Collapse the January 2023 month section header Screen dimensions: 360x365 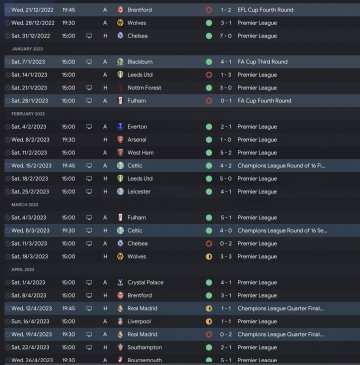coord(27,49)
